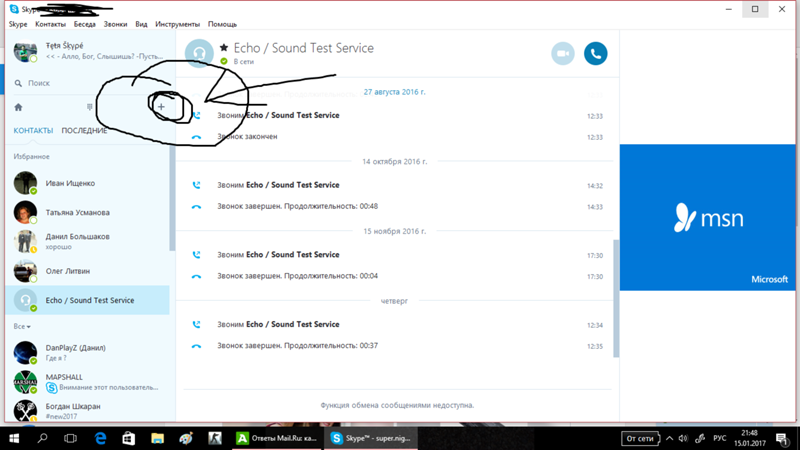Switch to Ответы Mail.Ru taskbar window
Image resolution: width=800 pixels, height=450 pixels.
pos(277,438)
